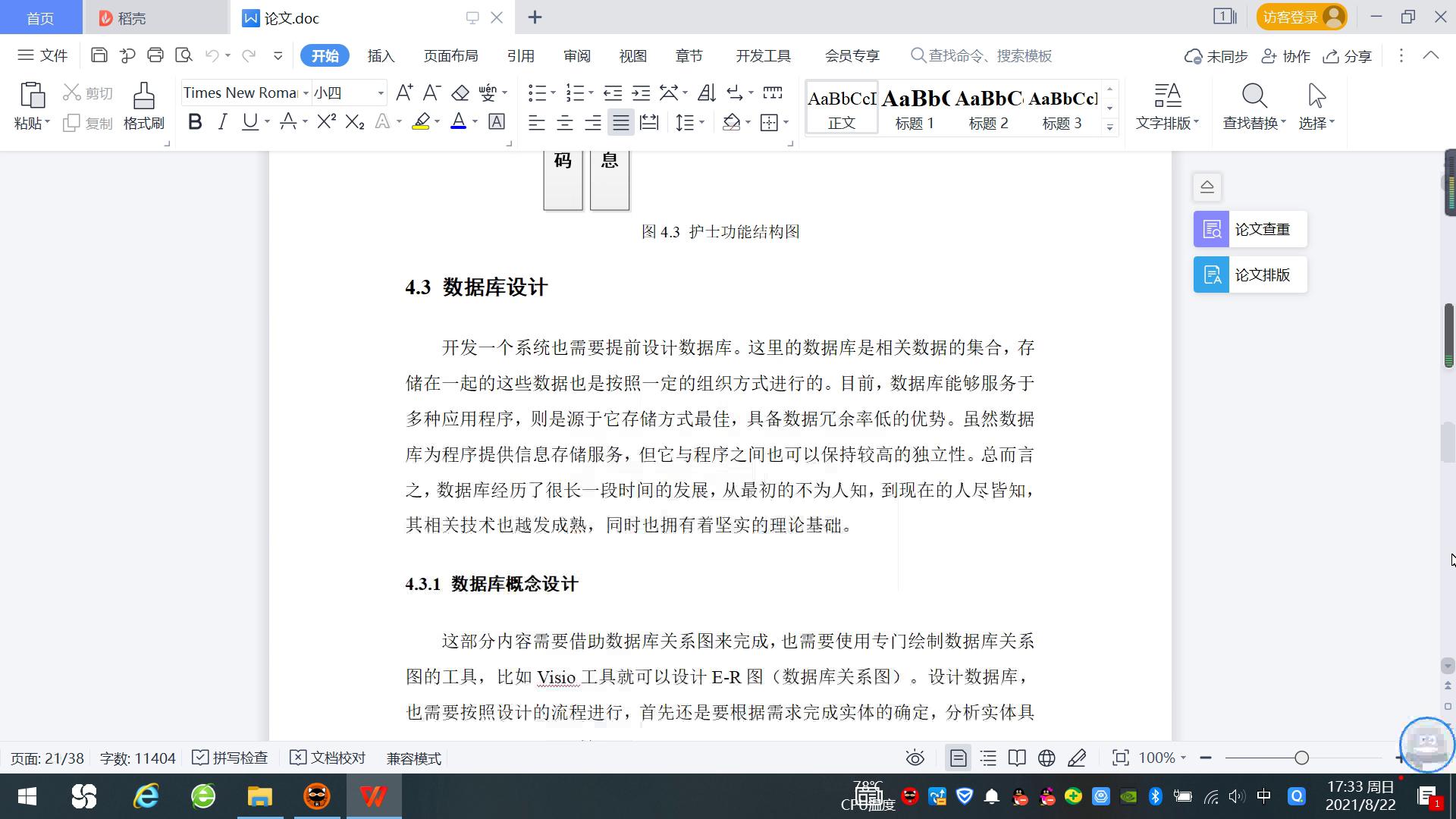1456x819 pixels.
Task: Apply the 标题 1 heading style
Action: (914, 106)
